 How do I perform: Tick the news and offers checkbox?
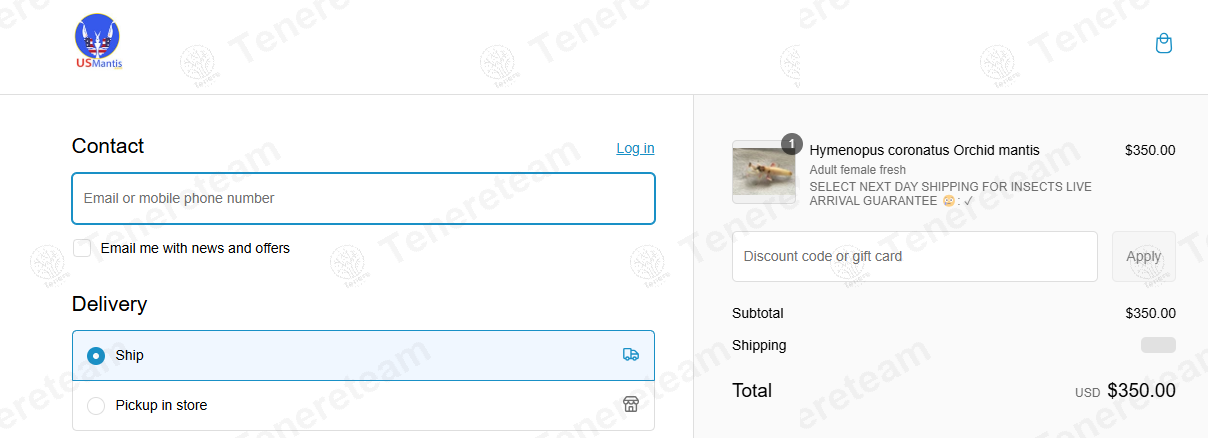(82, 248)
